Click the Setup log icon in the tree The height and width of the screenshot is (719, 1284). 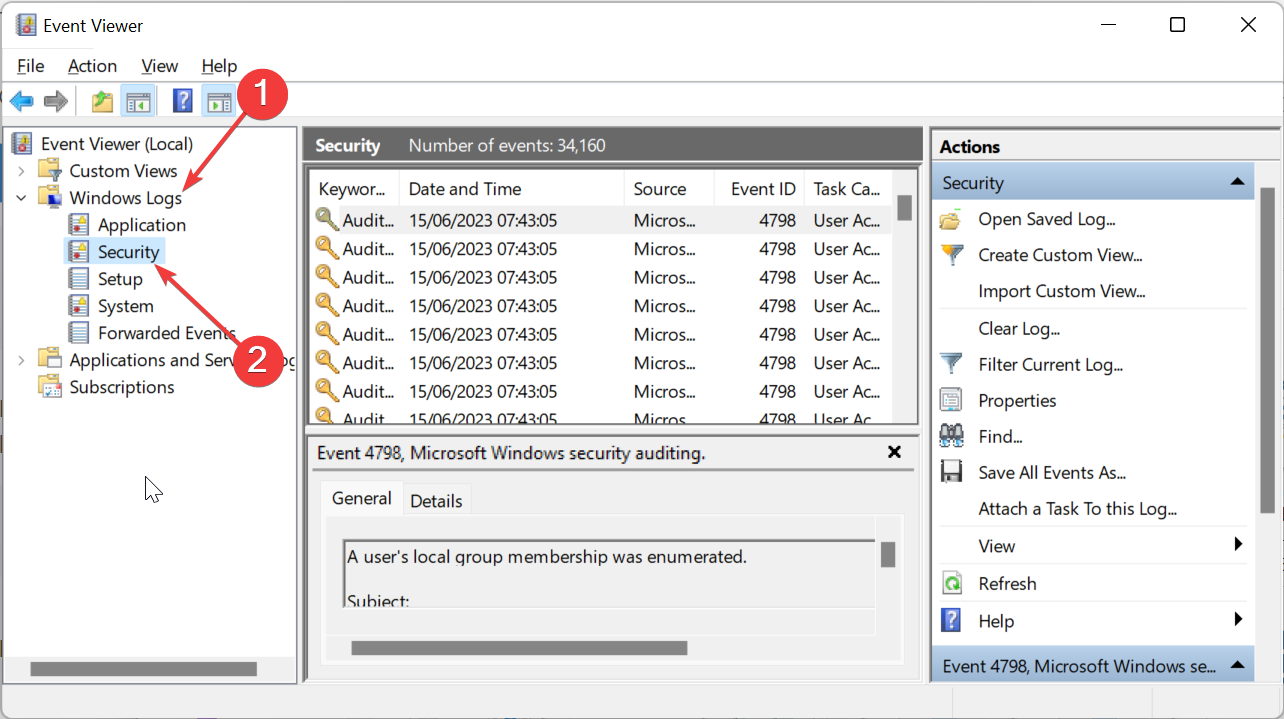tap(79, 278)
